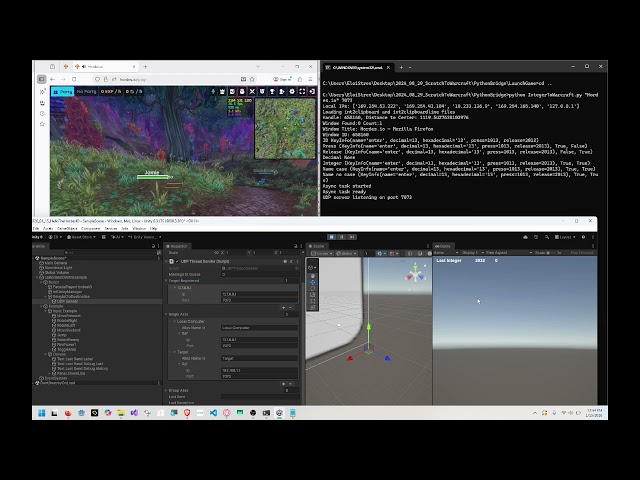Open UDP Thread Sender component options menu
Image resolution: width=640 pixels, height=480 pixels.
tap(298, 261)
